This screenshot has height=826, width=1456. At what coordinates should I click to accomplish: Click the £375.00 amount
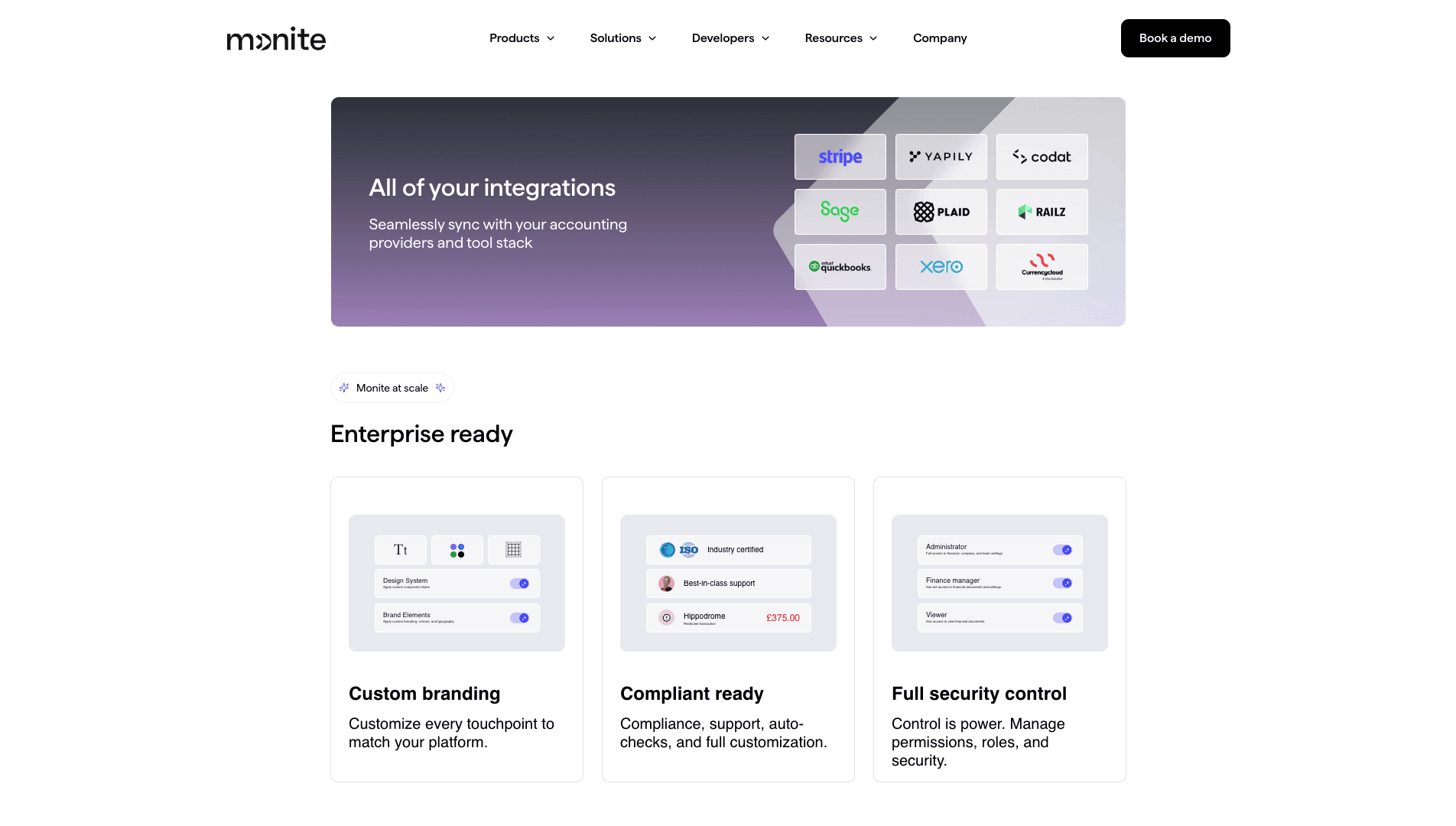[783, 618]
